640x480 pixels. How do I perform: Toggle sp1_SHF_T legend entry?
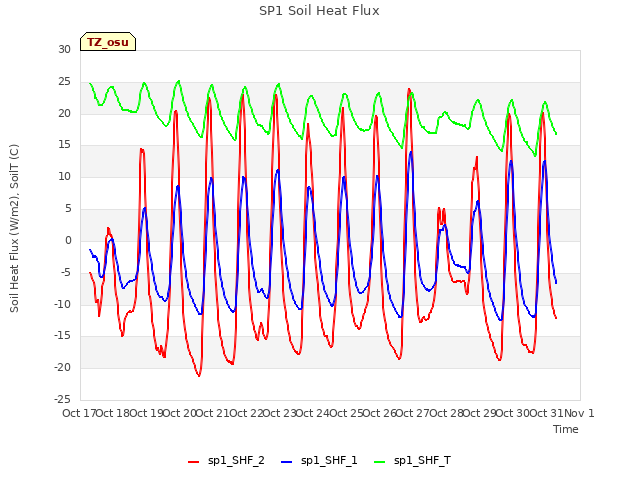tap(413, 460)
